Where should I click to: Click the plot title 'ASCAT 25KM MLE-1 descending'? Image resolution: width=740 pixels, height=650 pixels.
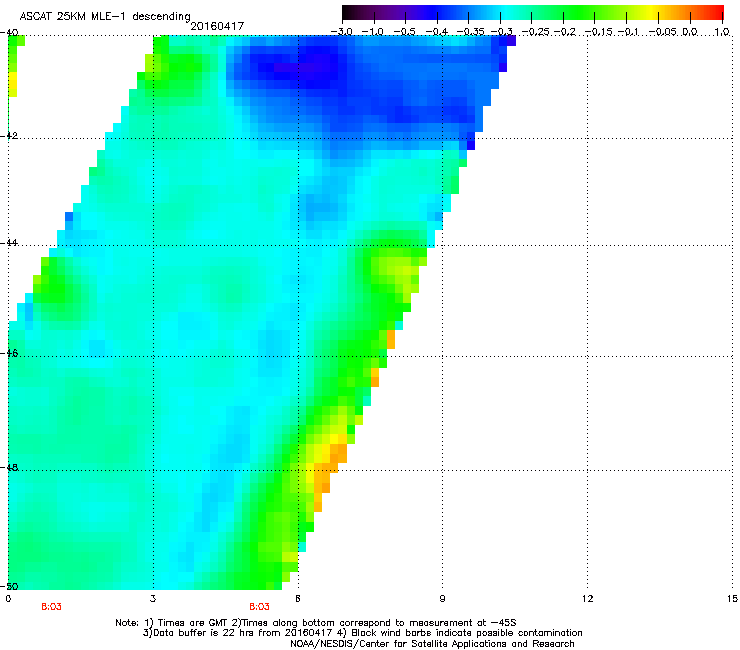(105, 16)
